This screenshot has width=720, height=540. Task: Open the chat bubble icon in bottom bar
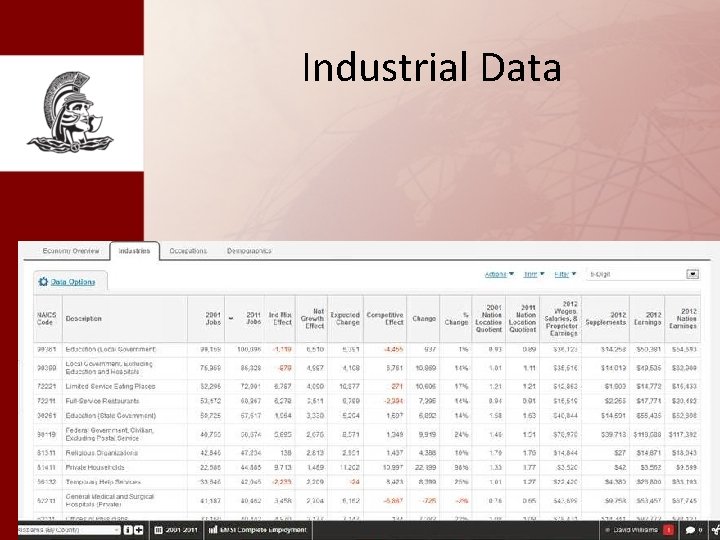click(690, 530)
